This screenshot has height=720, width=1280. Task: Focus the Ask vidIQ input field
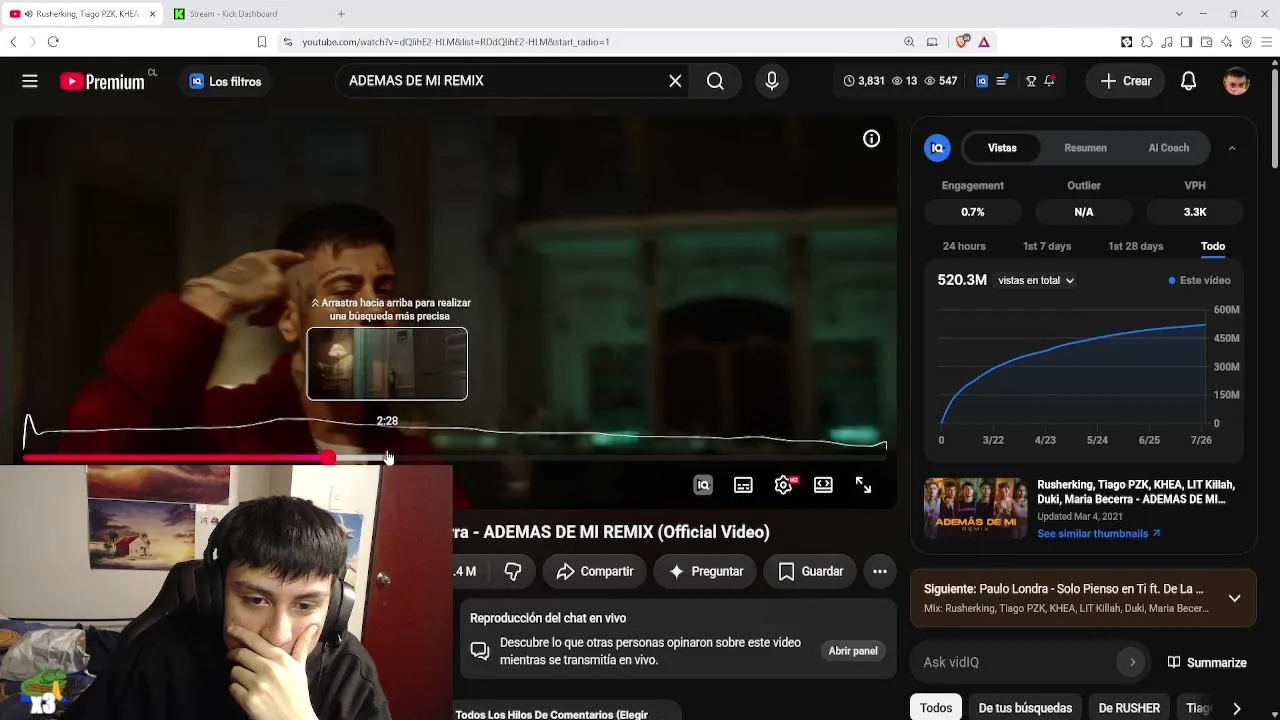[x=1016, y=662]
